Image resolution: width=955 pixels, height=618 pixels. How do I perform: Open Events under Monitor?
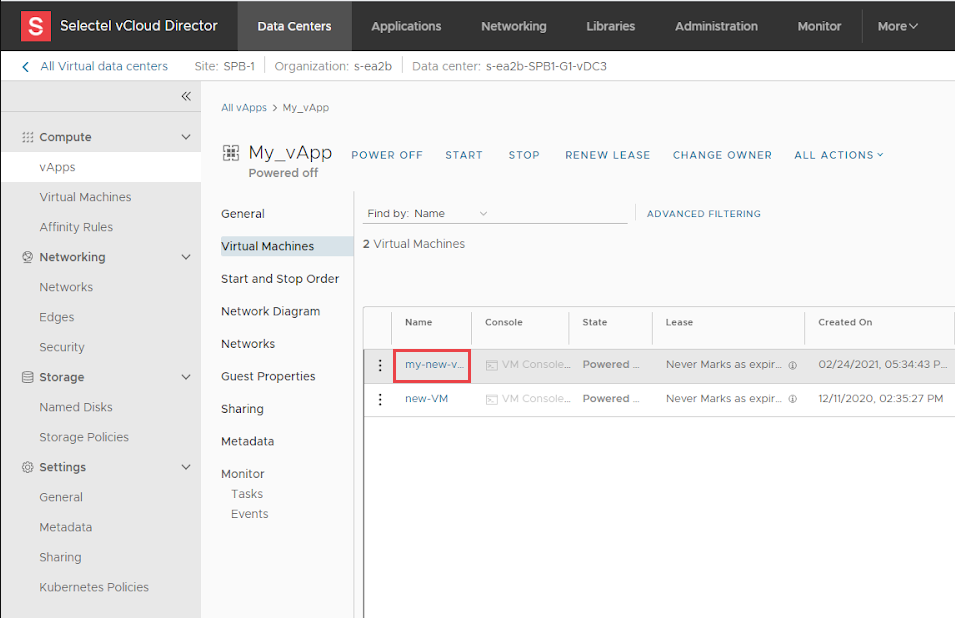(x=249, y=514)
